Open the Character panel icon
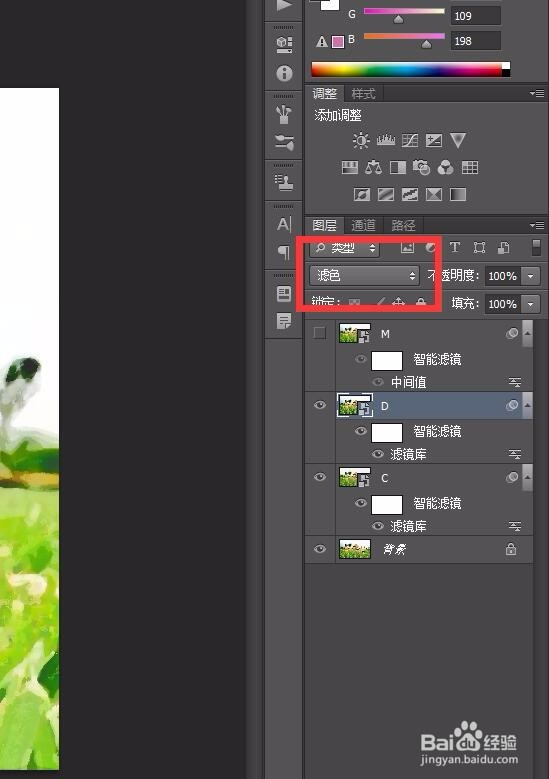The width and height of the screenshot is (549, 779). (284, 224)
